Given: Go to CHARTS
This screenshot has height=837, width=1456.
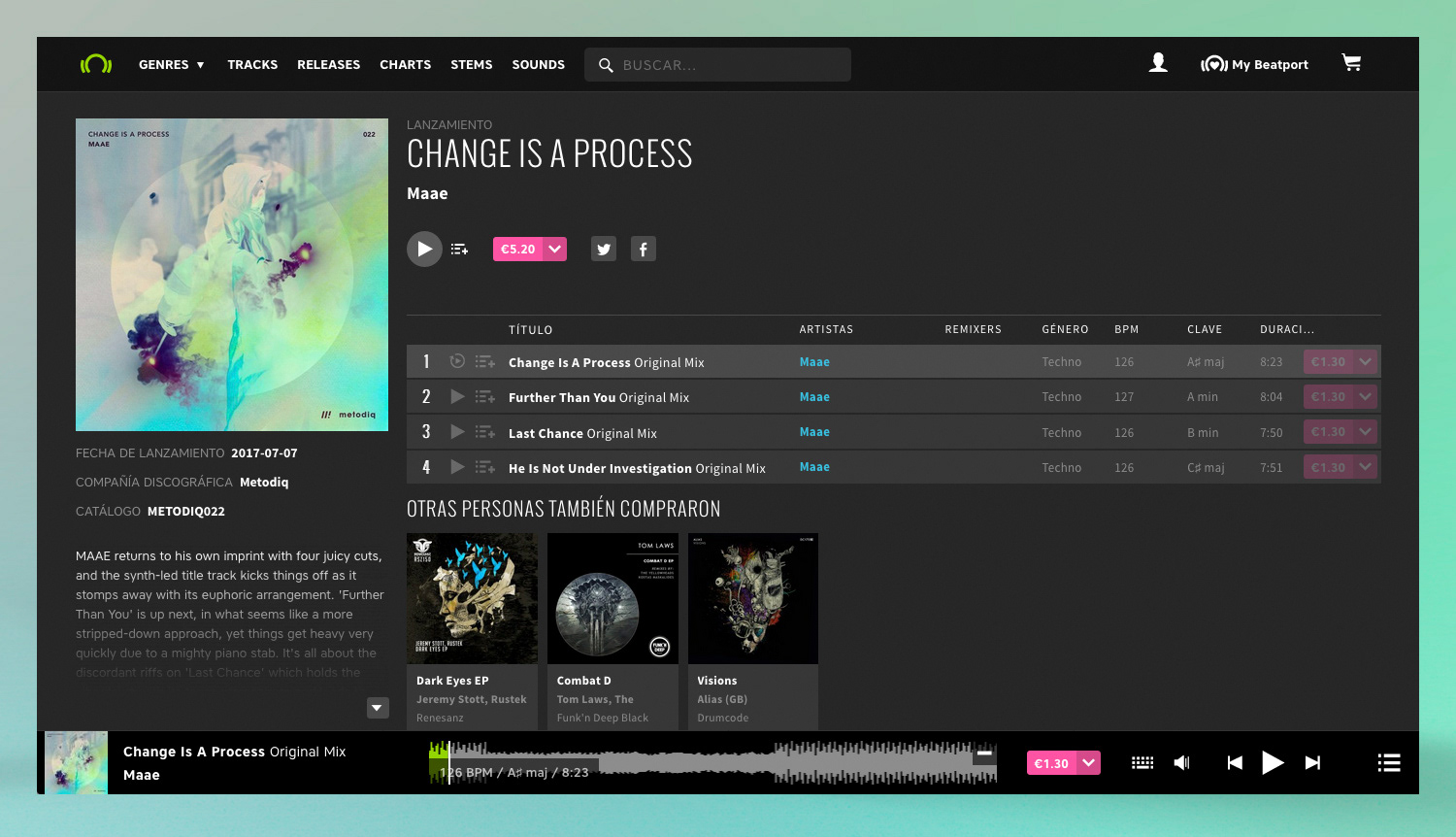Looking at the screenshot, I should coord(405,65).
